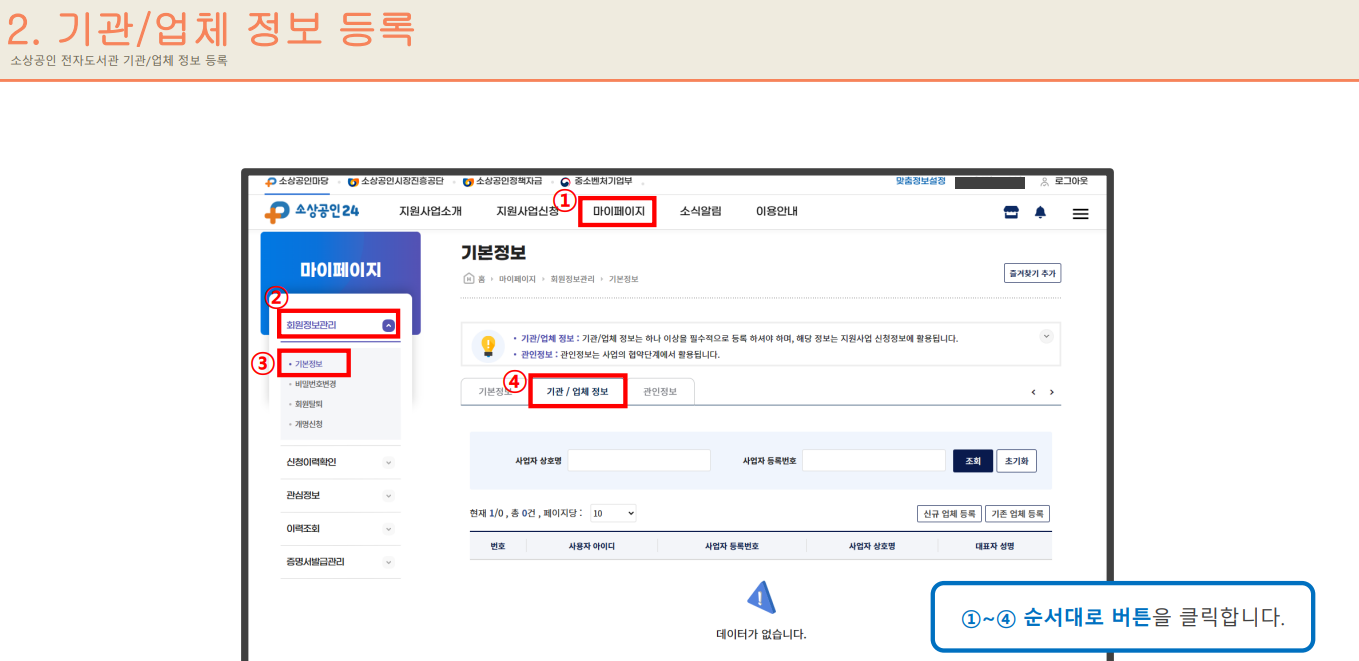The image size is (1359, 661).
Task: Switch to the 기본정보 tab
Action: click(495, 392)
